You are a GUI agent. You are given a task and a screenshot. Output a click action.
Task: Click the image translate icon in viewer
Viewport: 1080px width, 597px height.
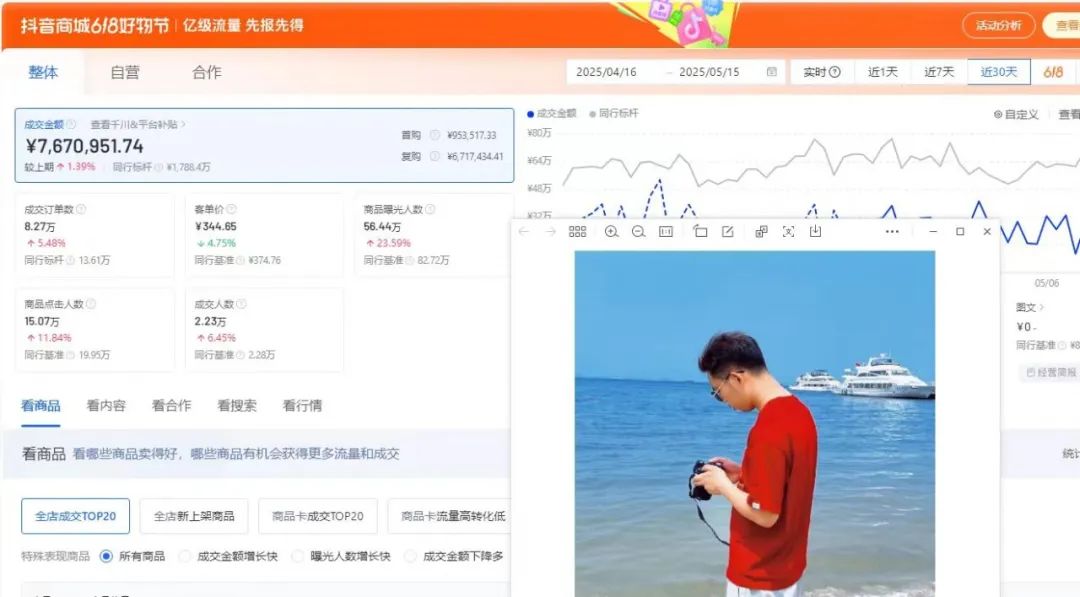tap(761, 231)
